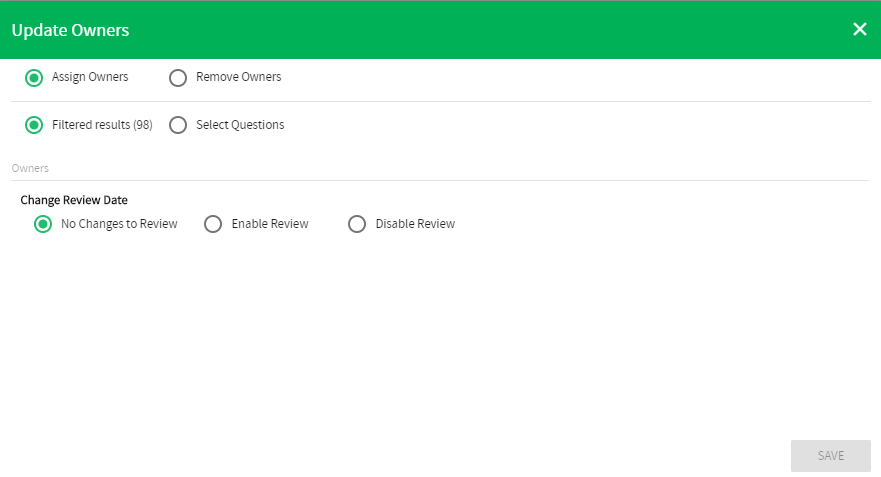Switch to Select Questions option
881x477 pixels.
click(x=178, y=125)
